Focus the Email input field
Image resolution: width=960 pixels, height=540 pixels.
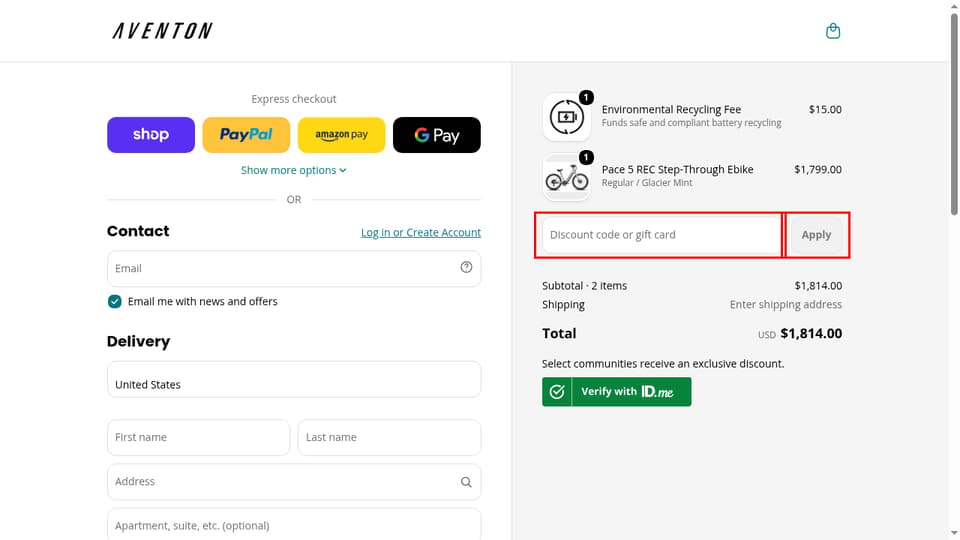click(x=294, y=268)
